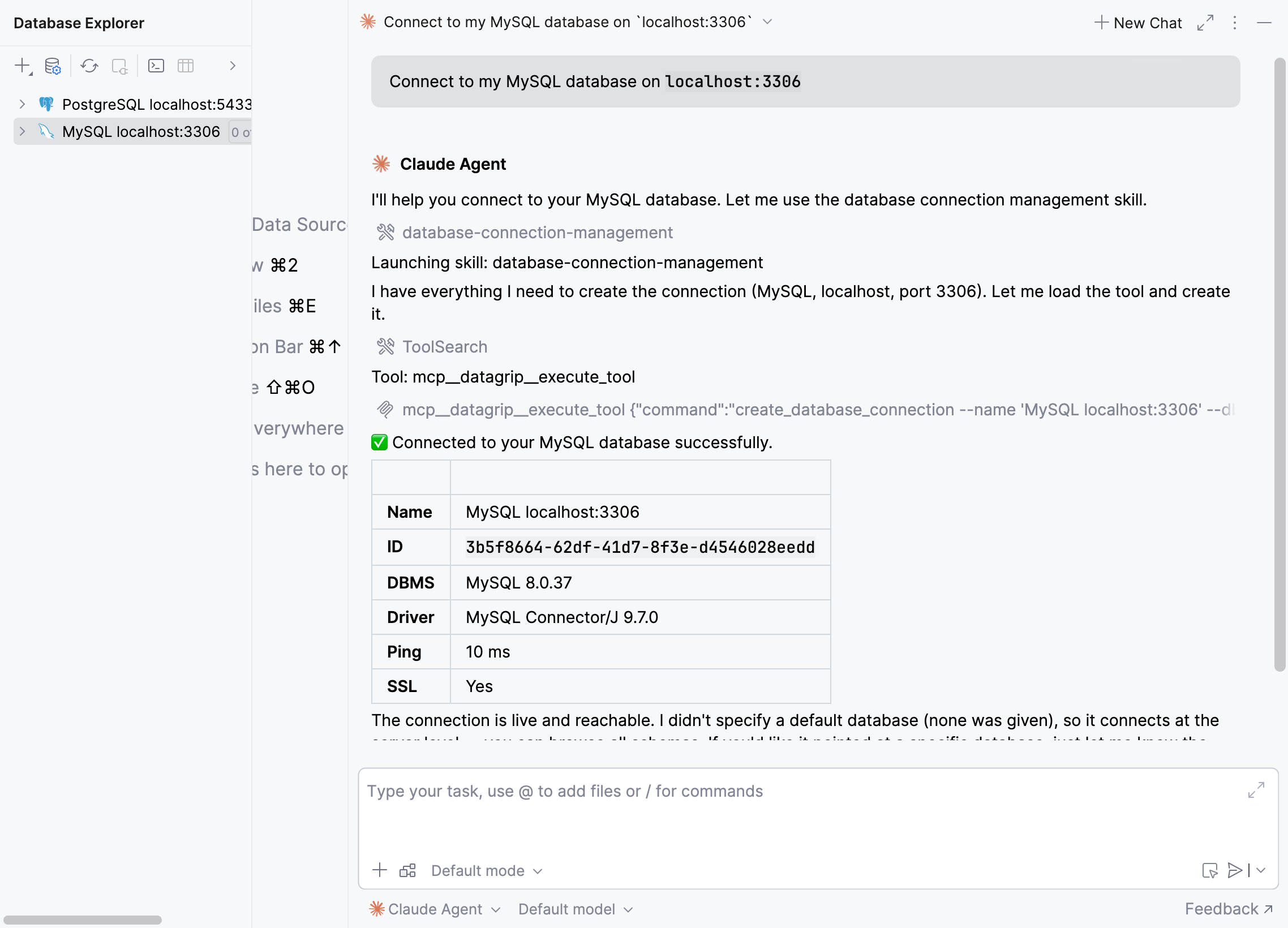Add attachment with plus icon in input

click(379, 870)
